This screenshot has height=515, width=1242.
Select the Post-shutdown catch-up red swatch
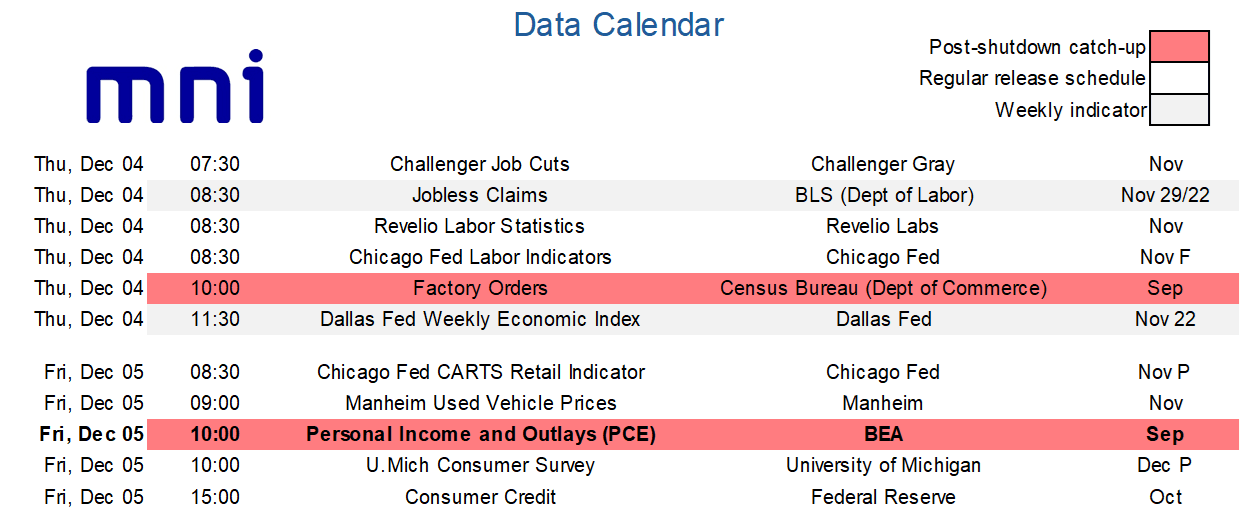pos(1179,47)
